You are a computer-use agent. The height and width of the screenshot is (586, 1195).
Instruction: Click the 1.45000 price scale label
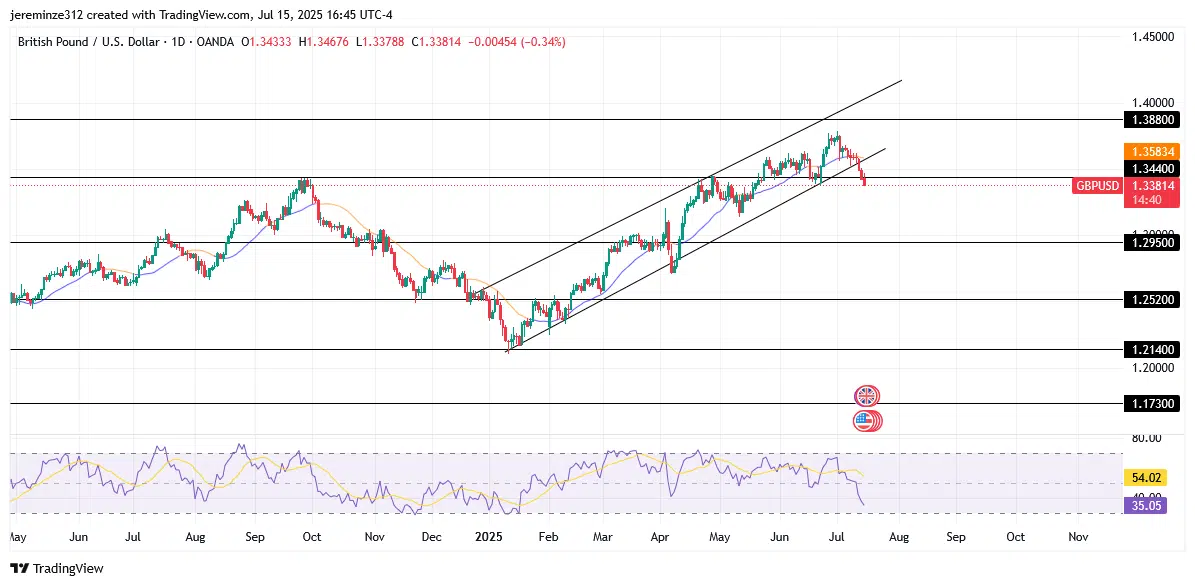pyautogui.click(x=1151, y=37)
